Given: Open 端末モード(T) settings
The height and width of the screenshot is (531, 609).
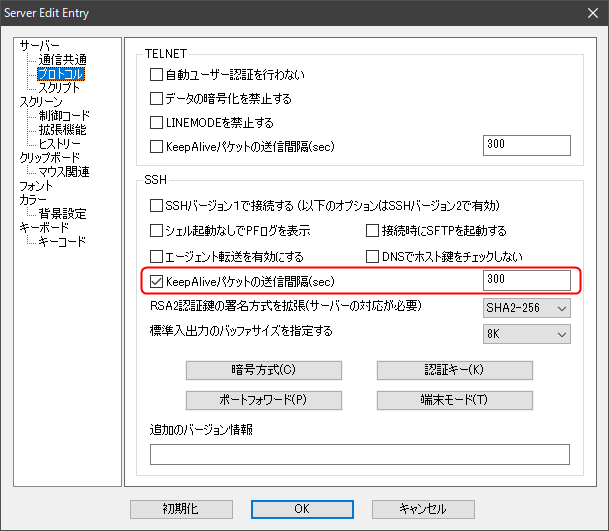Looking at the screenshot, I should [454, 400].
